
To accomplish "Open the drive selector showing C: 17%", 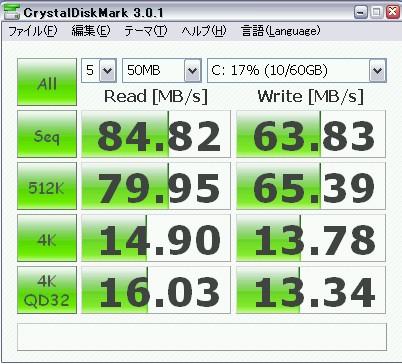I will pyautogui.click(x=297, y=70).
